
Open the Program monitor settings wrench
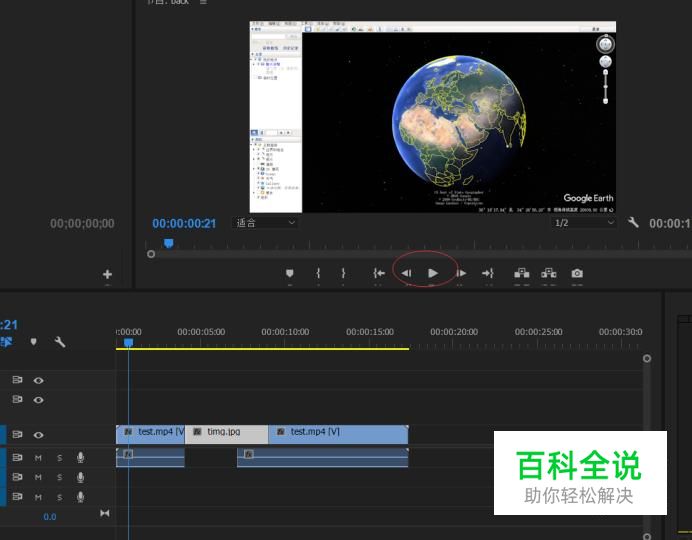tap(633, 222)
